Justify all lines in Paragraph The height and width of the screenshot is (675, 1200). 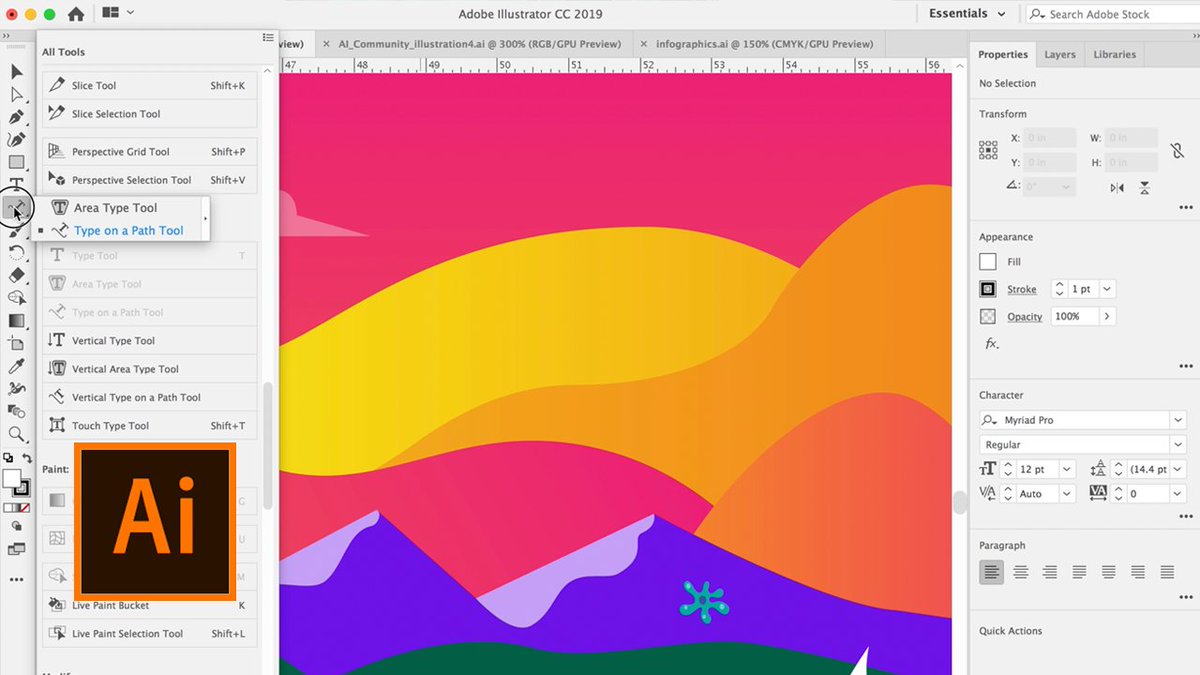coord(1167,572)
